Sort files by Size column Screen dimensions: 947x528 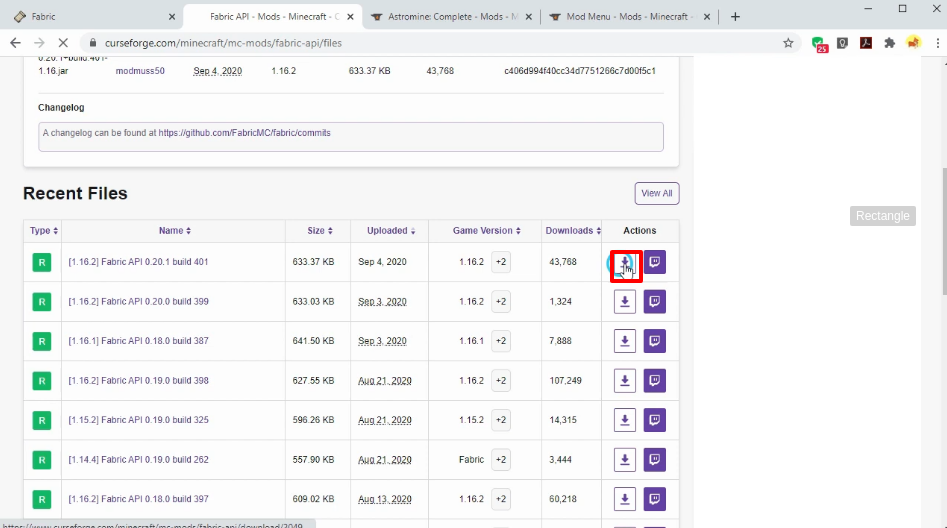coord(319,231)
